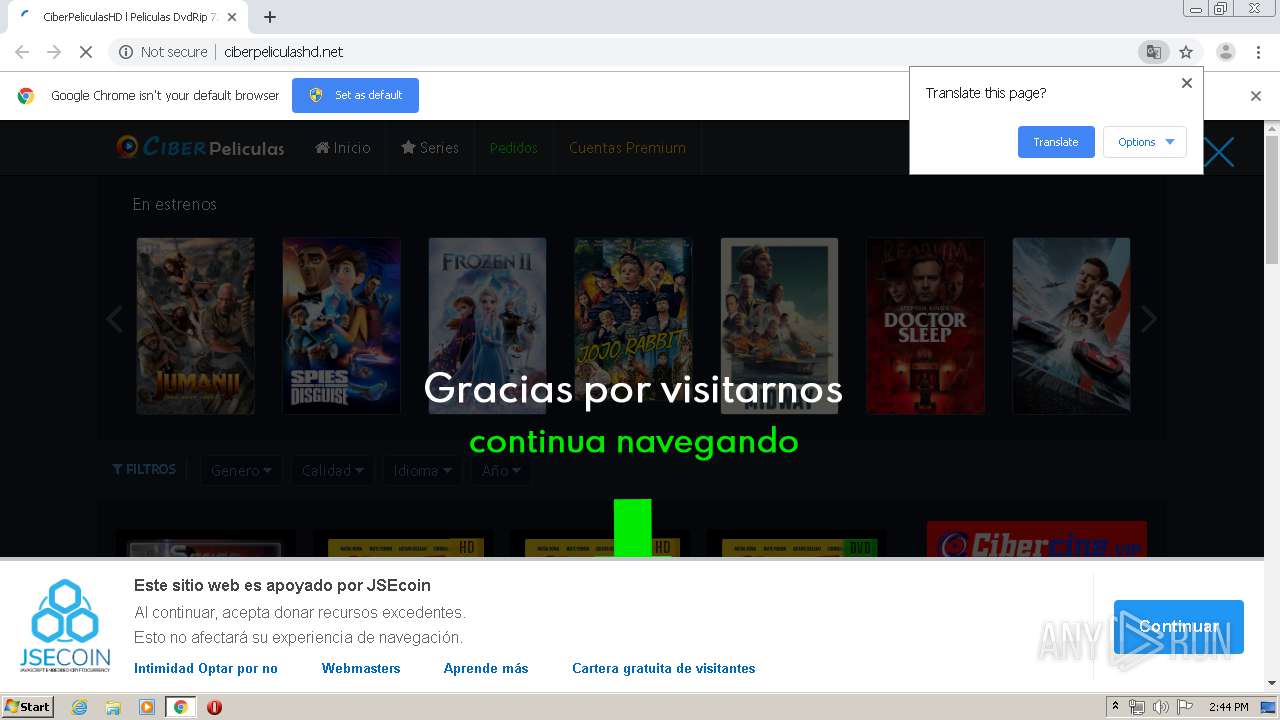This screenshot has width=1280, height=720.
Task: Open the Chrome profile avatar
Action: [x=1225, y=52]
